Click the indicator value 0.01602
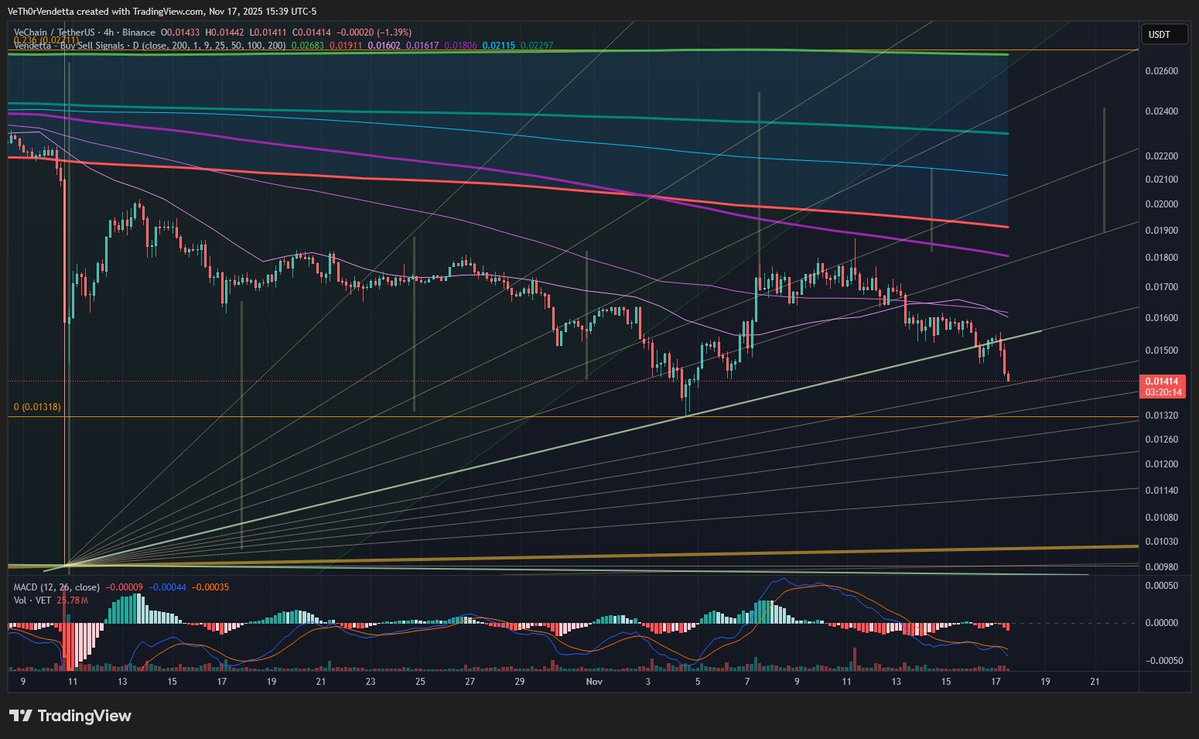Image resolution: width=1199 pixels, height=739 pixels. tap(384, 46)
